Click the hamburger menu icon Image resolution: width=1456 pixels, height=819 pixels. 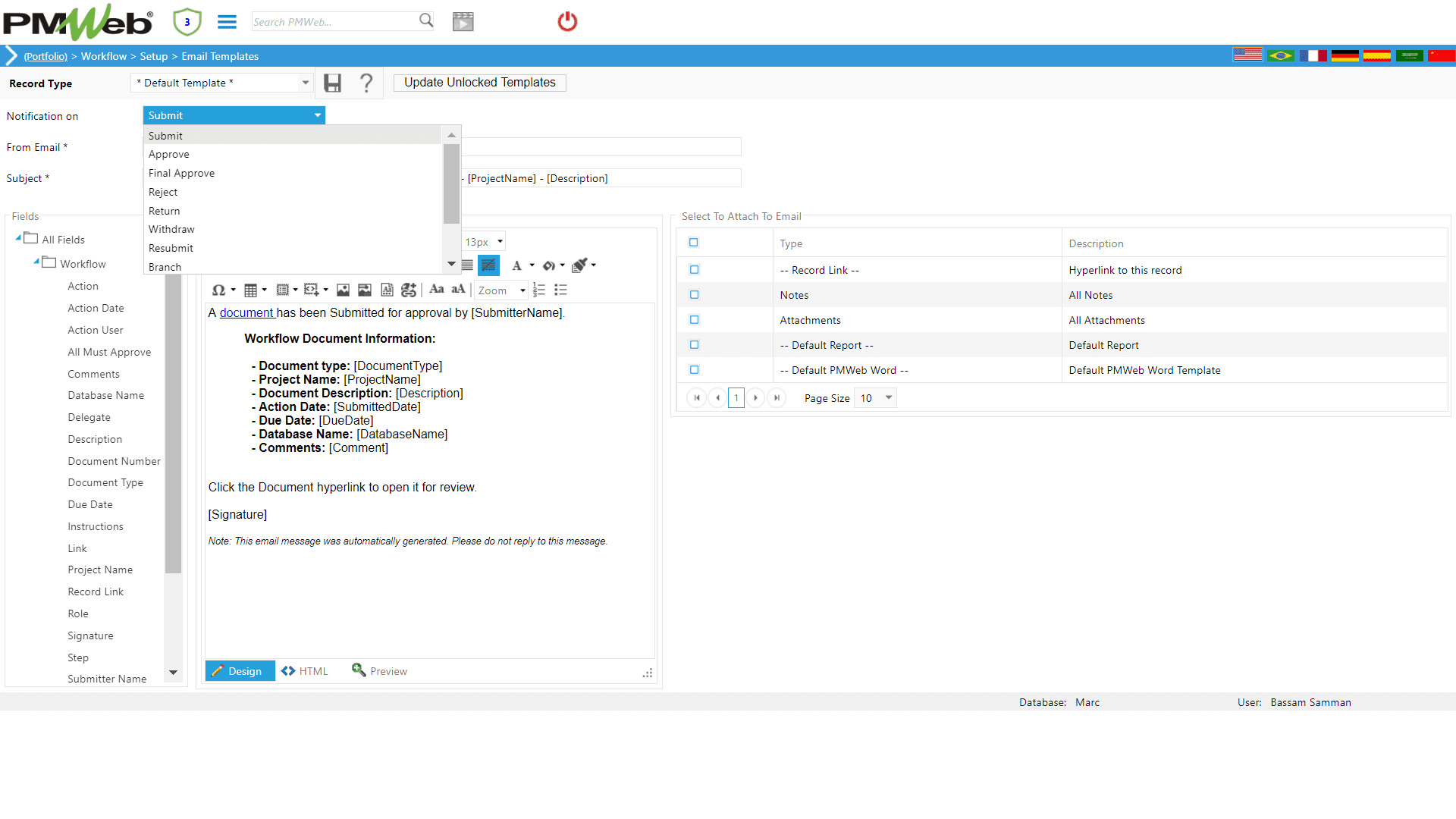point(225,21)
